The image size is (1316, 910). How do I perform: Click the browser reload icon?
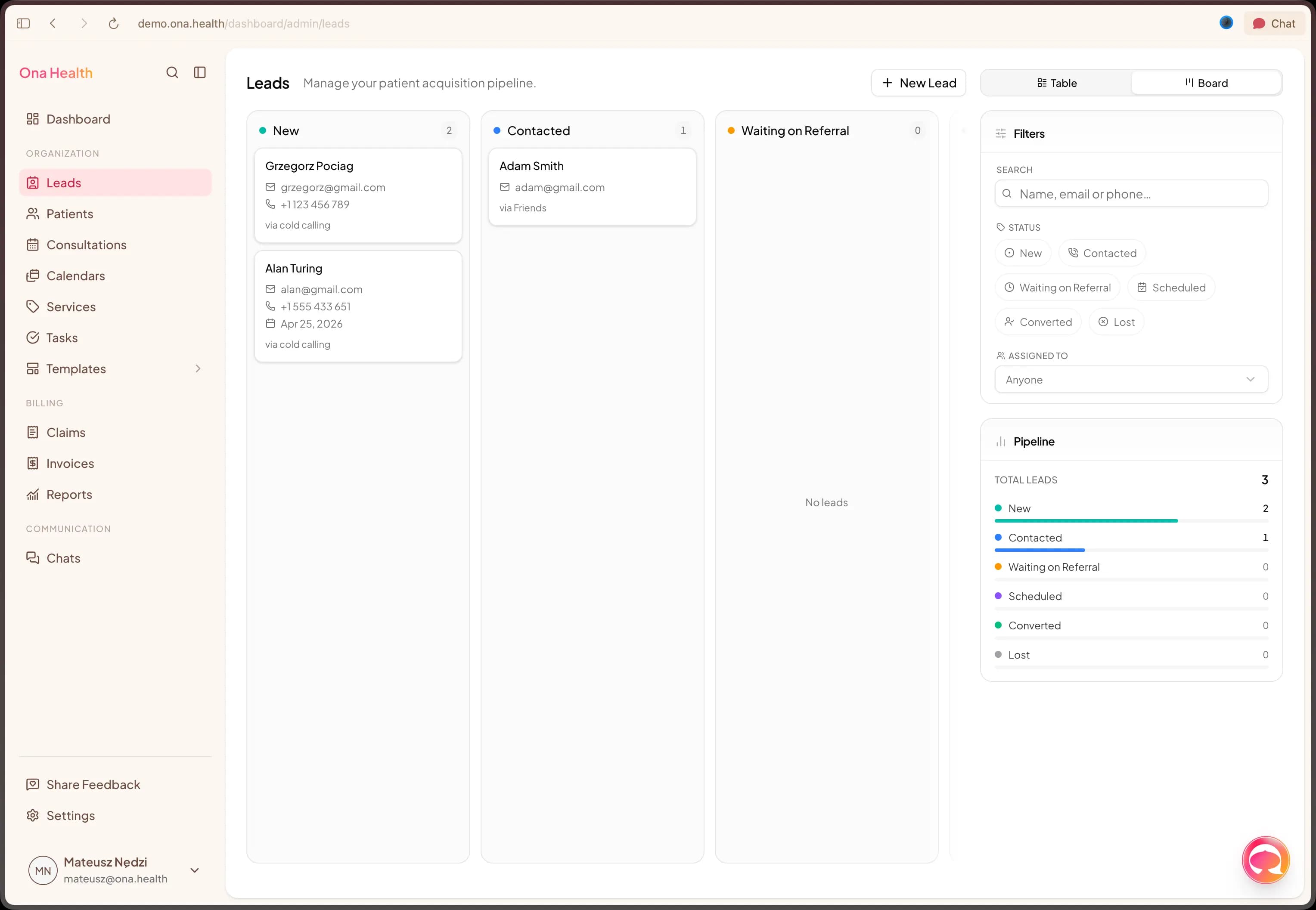pos(114,23)
